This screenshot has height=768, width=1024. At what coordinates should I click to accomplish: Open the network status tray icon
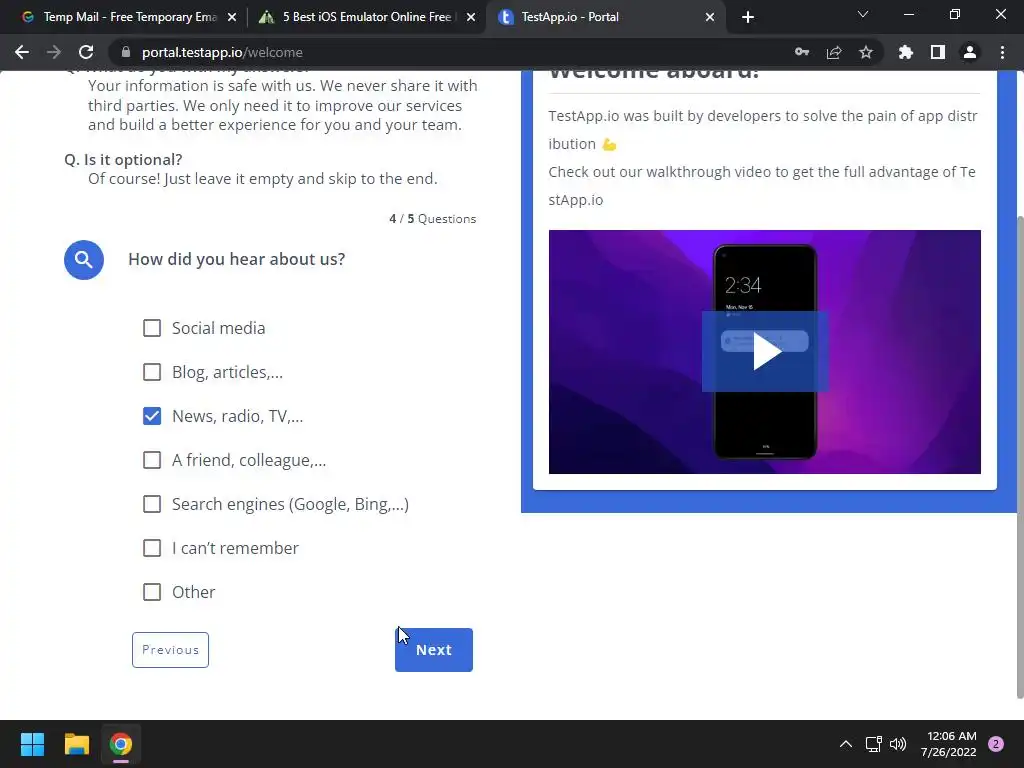tap(873, 744)
